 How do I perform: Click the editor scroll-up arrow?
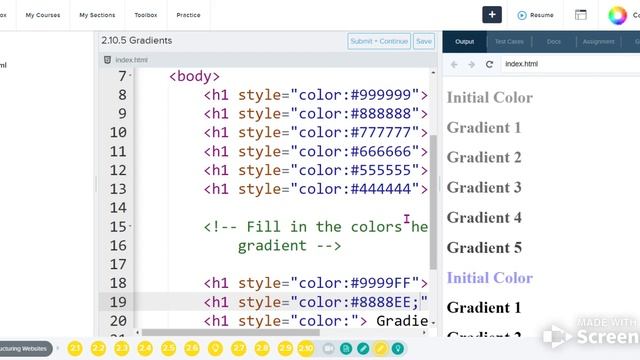point(433,73)
